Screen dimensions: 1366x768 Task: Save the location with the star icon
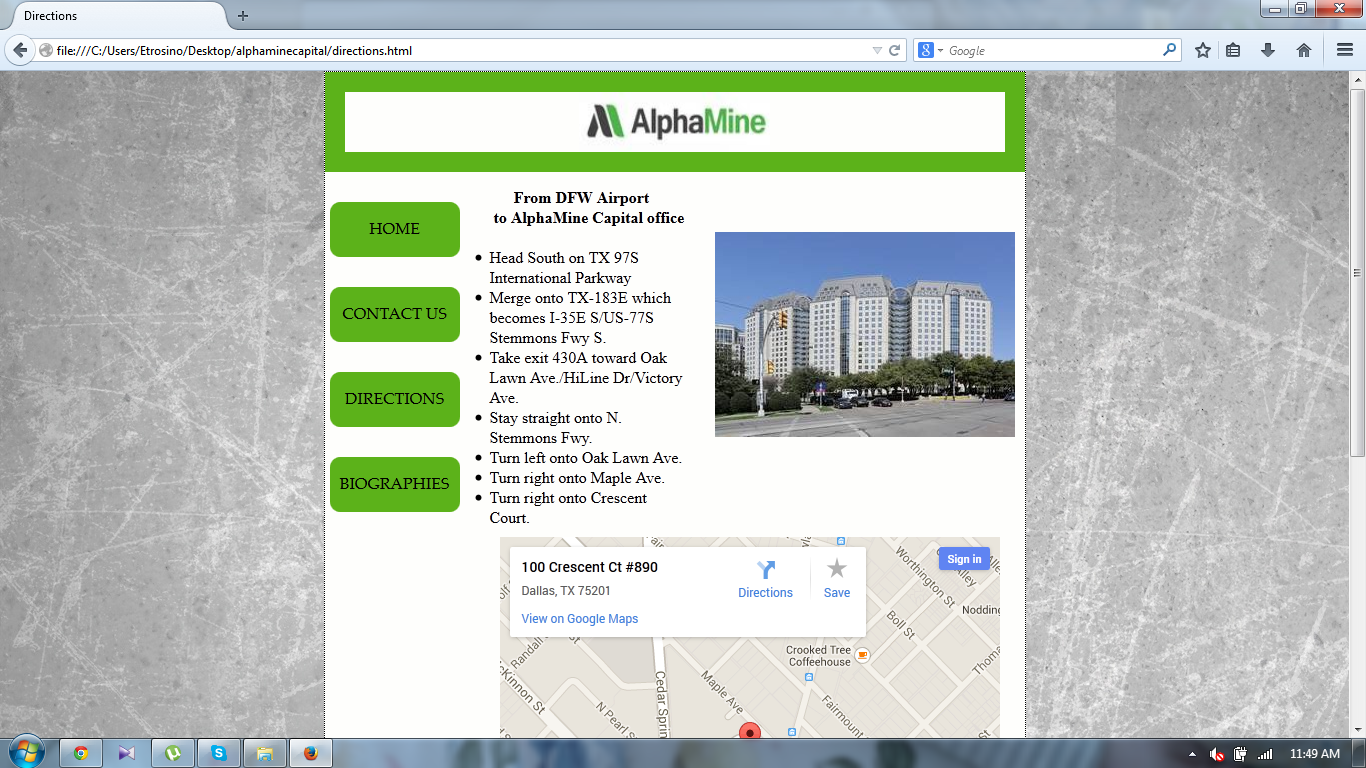(837, 569)
